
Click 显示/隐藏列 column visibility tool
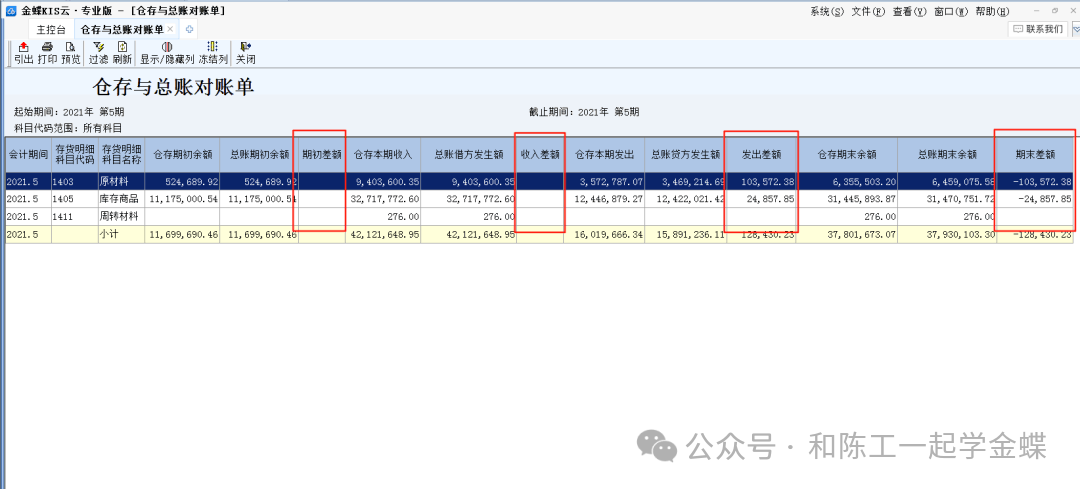167,52
